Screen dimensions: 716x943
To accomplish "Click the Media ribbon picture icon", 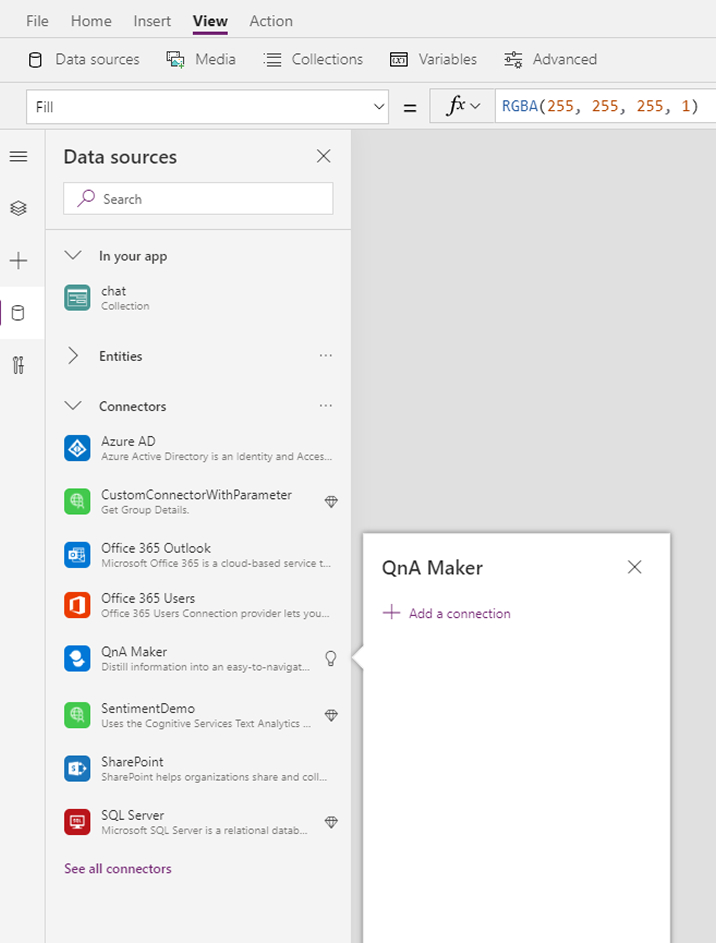I will coord(175,60).
